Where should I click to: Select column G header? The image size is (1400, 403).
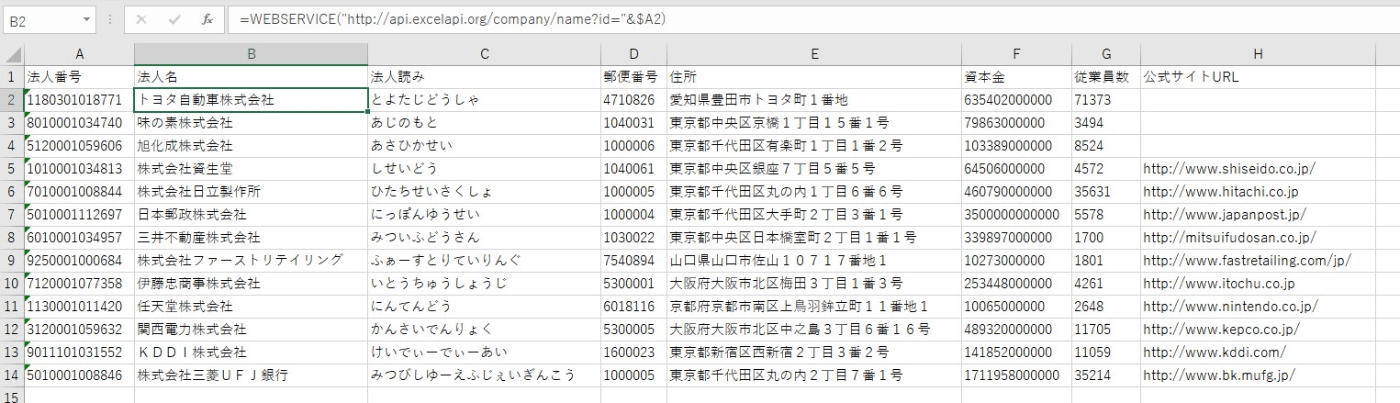[1105, 54]
